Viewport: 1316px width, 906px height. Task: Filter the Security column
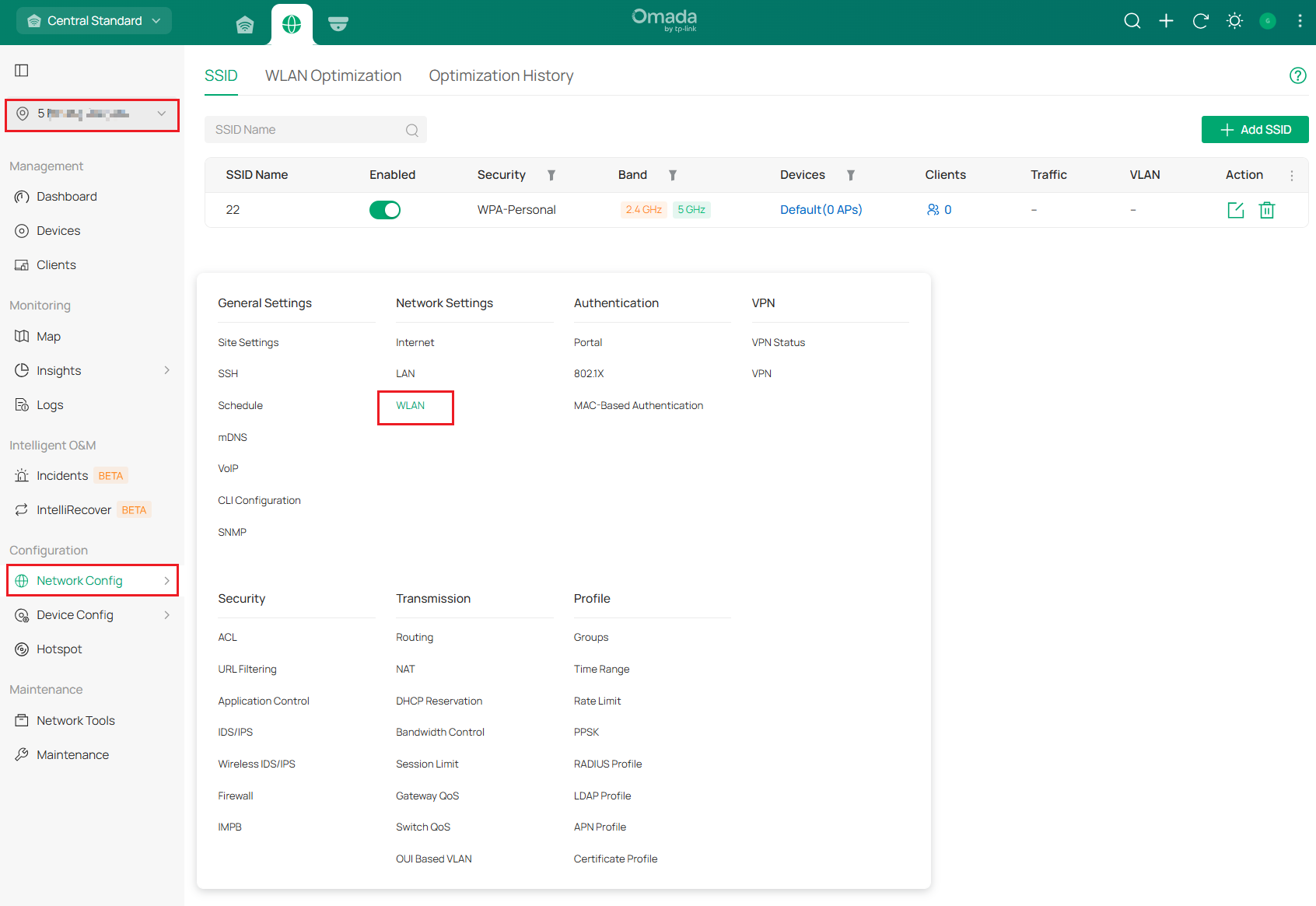[x=551, y=175]
